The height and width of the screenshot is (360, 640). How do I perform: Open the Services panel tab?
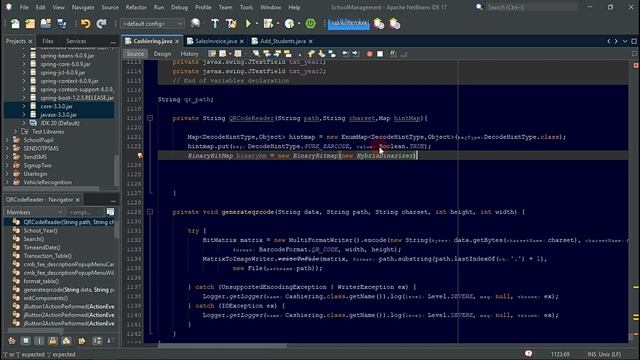click(x=76, y=41)
